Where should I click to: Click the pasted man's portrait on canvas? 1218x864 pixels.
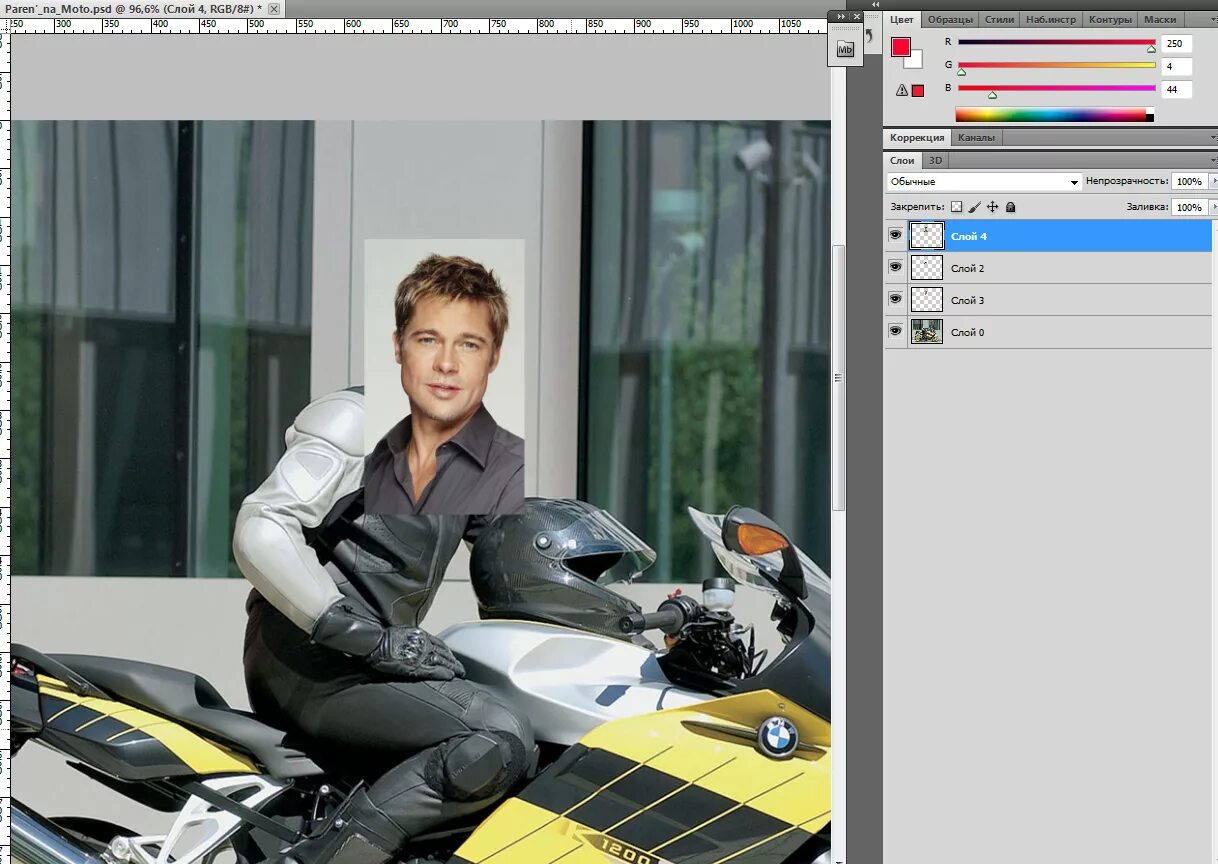[444, 377]
